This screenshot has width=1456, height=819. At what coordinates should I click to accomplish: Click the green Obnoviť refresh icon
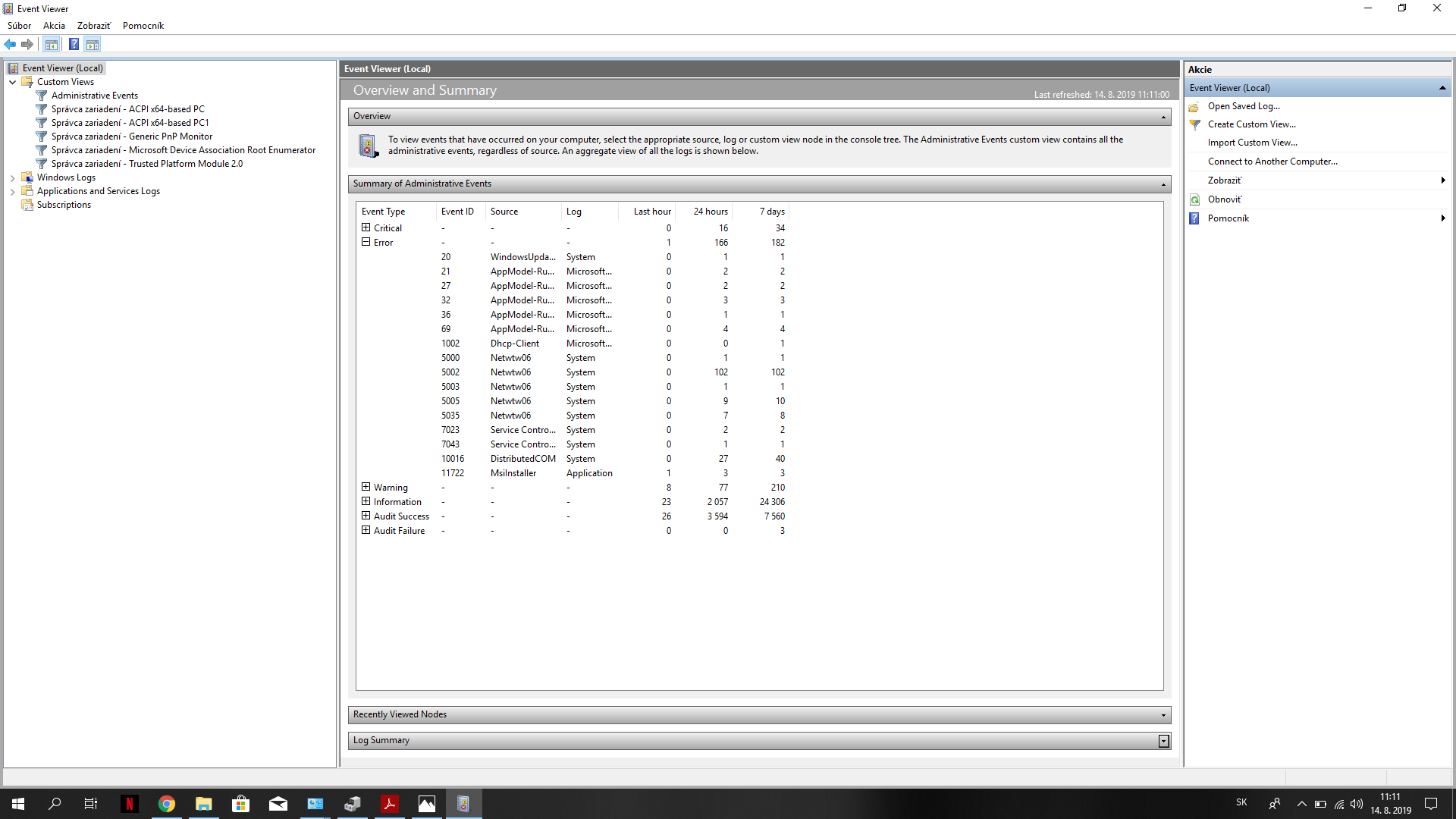1195,199
